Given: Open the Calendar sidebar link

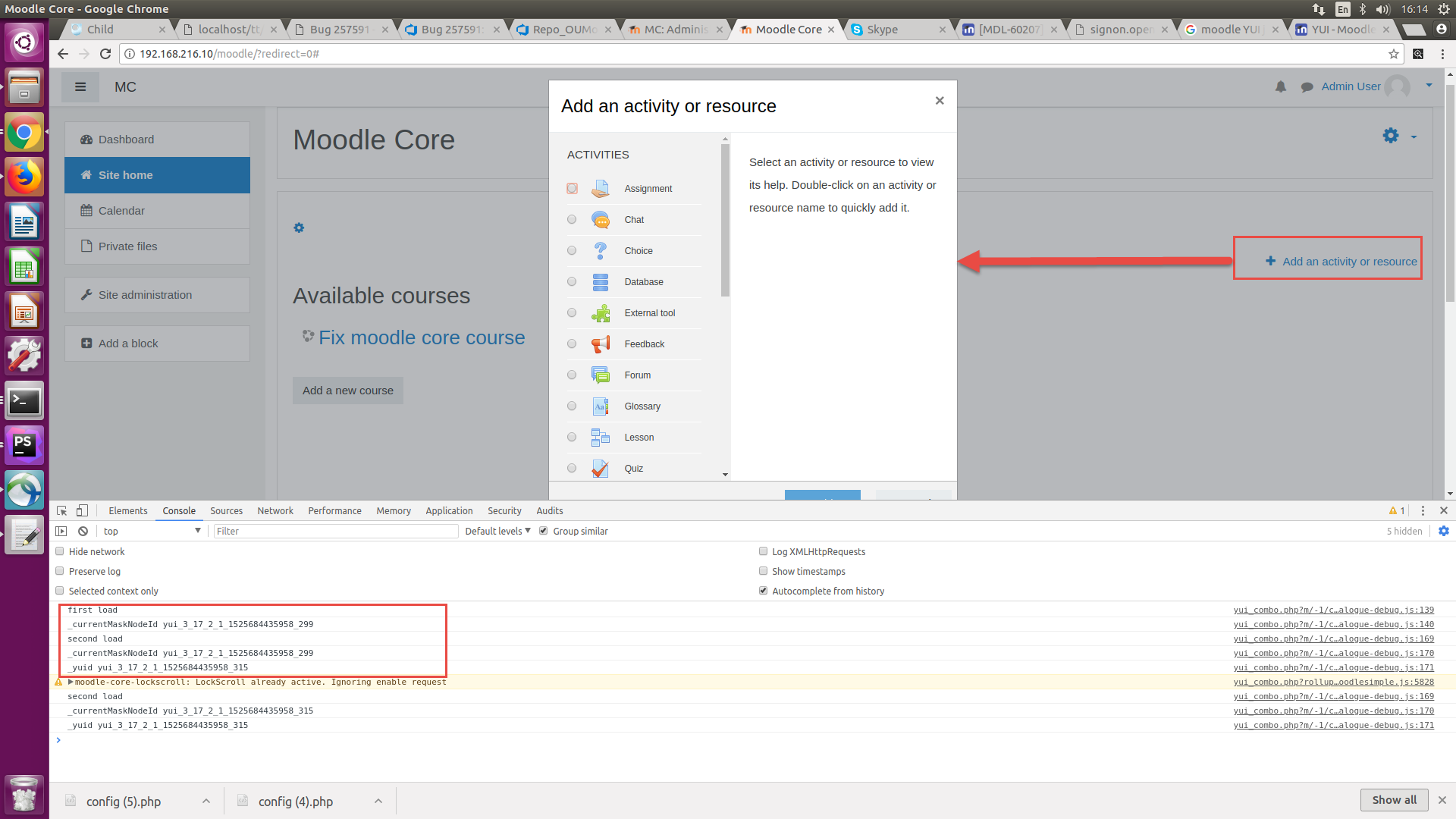Looking at the screenshot, I should coord(157,211).
